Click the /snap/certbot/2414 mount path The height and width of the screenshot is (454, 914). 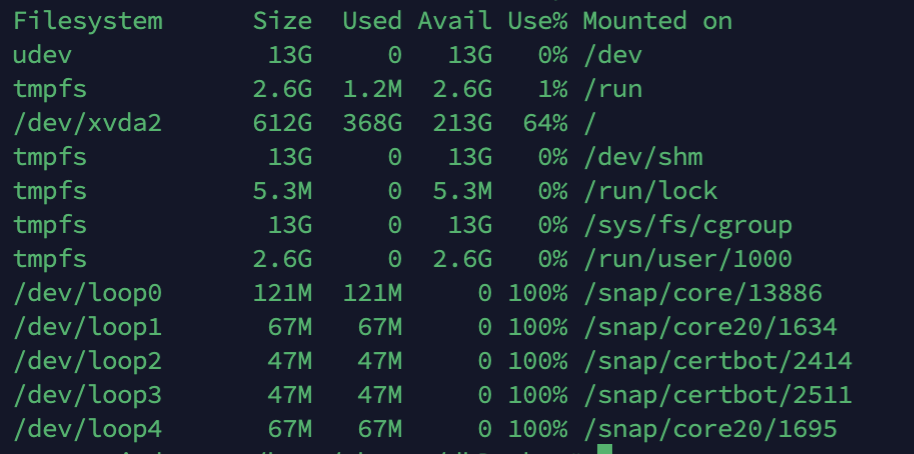(x=717, y=361)
